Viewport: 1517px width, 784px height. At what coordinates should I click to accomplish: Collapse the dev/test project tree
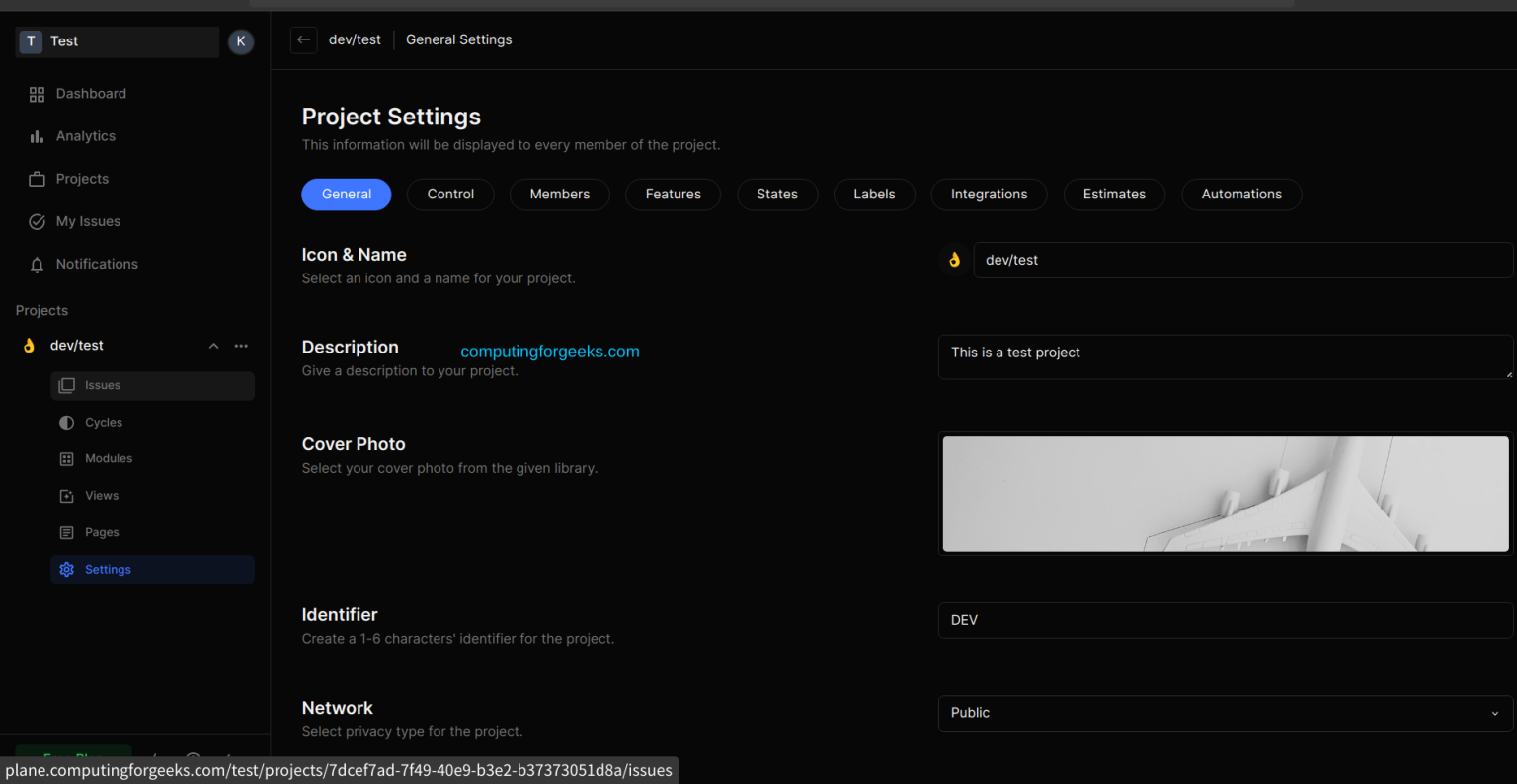(213, 345)
